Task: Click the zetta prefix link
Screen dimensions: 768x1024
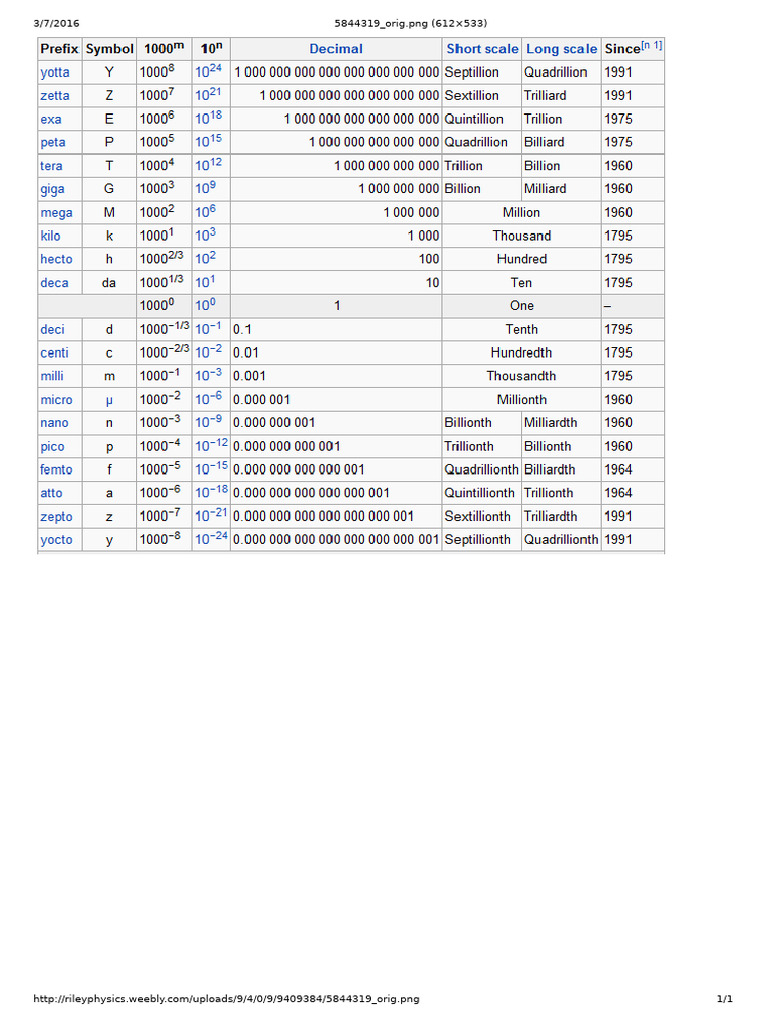Action: [x=55, y=96]
